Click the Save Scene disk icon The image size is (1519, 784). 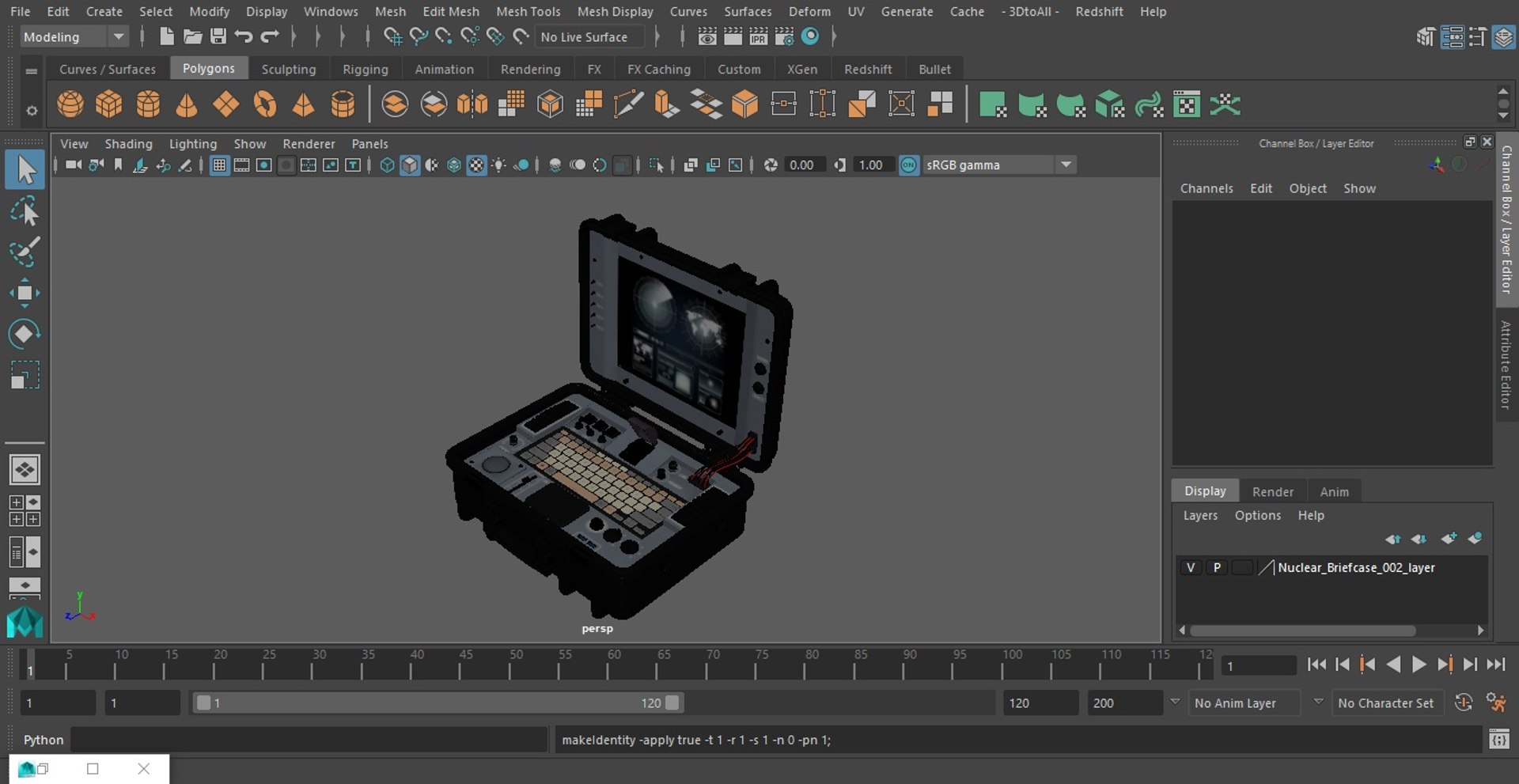pyautogui.click(x=218, y=36)
